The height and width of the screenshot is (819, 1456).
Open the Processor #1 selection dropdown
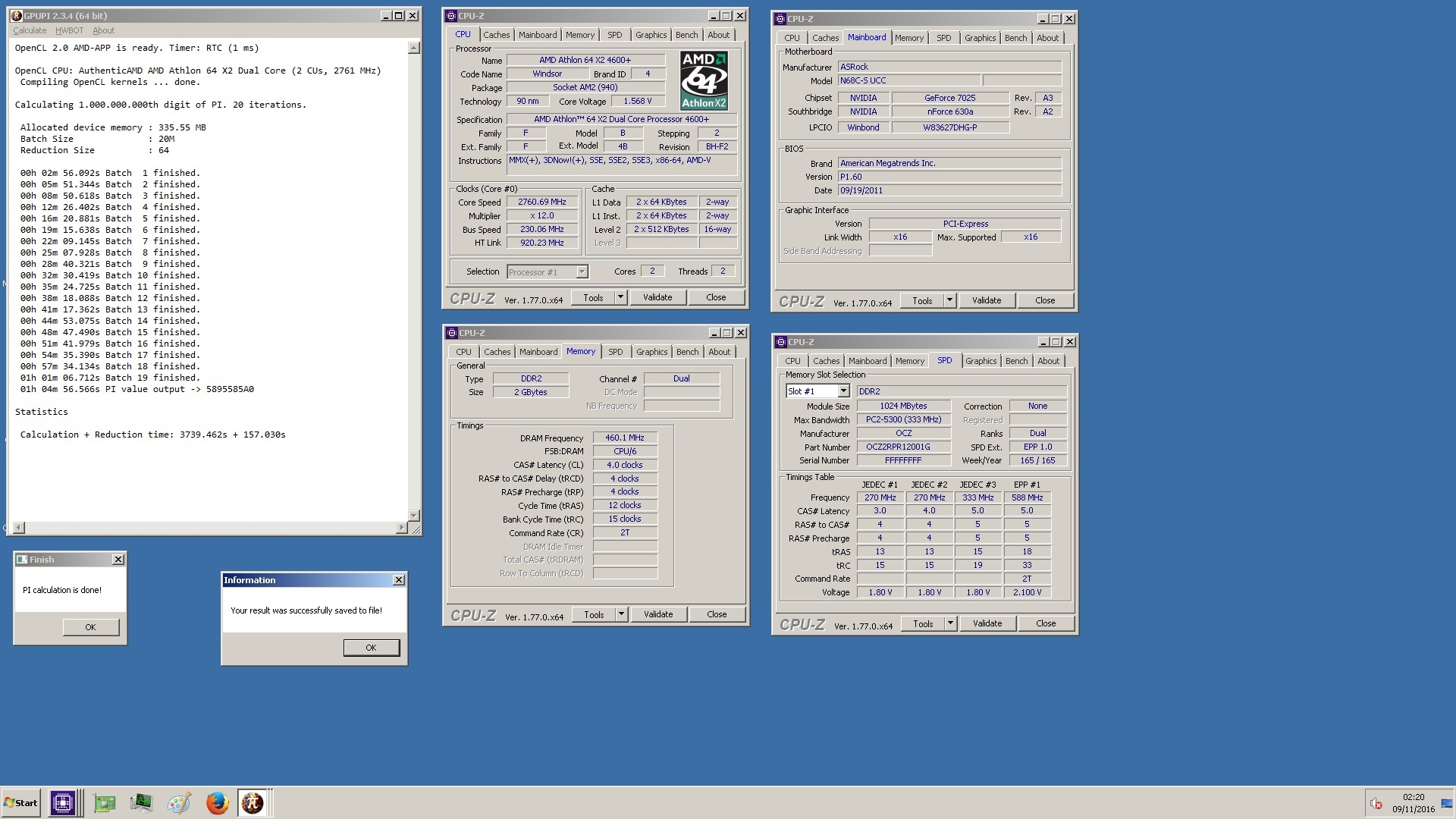click(582, 272)
